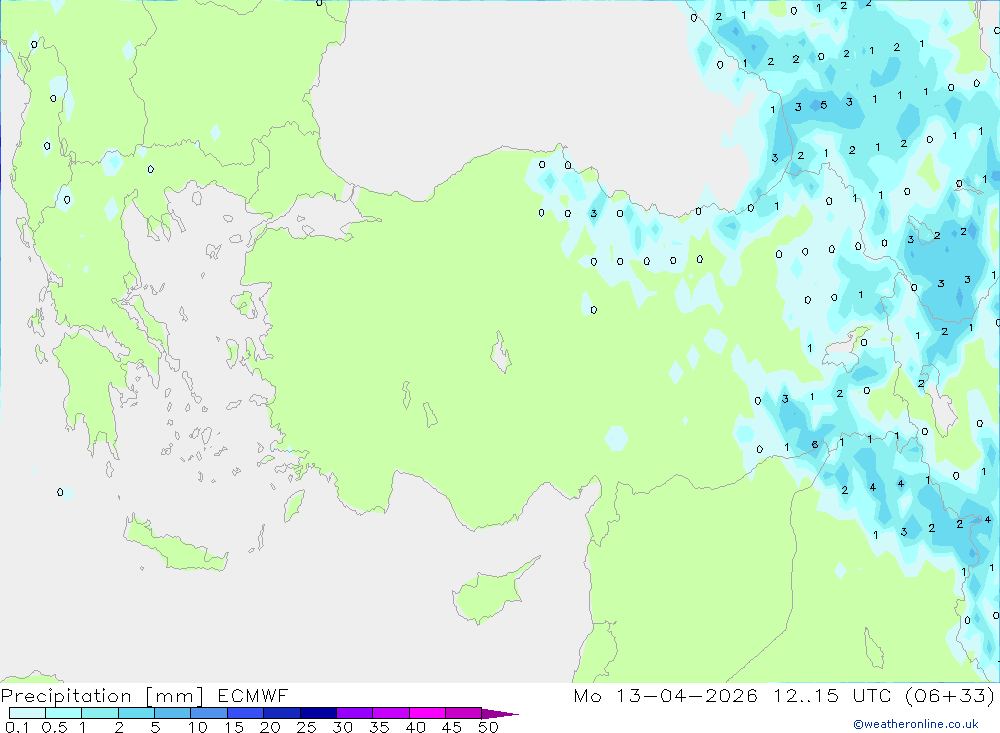
Task: Click the 0.5 to 1 mm legend swatch
Action: pyautogui.click(x=63, y=713)
